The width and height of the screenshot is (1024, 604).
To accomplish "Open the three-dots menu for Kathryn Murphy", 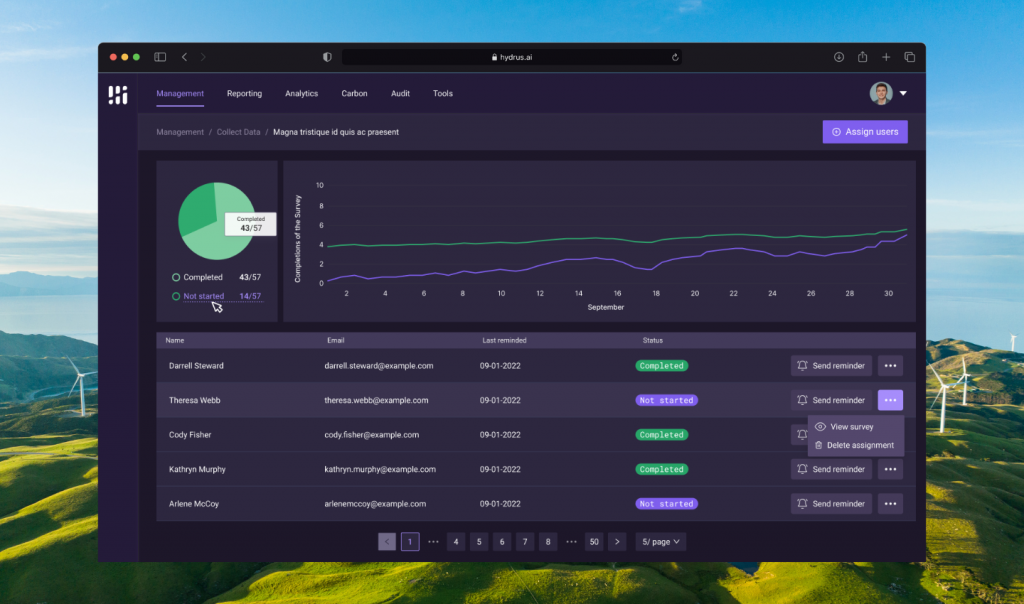I will 890,469.
